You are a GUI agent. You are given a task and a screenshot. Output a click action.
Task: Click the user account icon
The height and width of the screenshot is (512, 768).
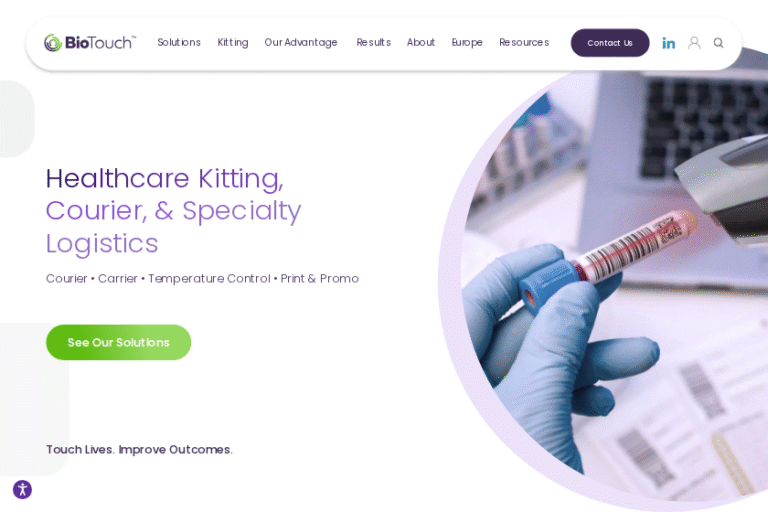pos(694,43)
